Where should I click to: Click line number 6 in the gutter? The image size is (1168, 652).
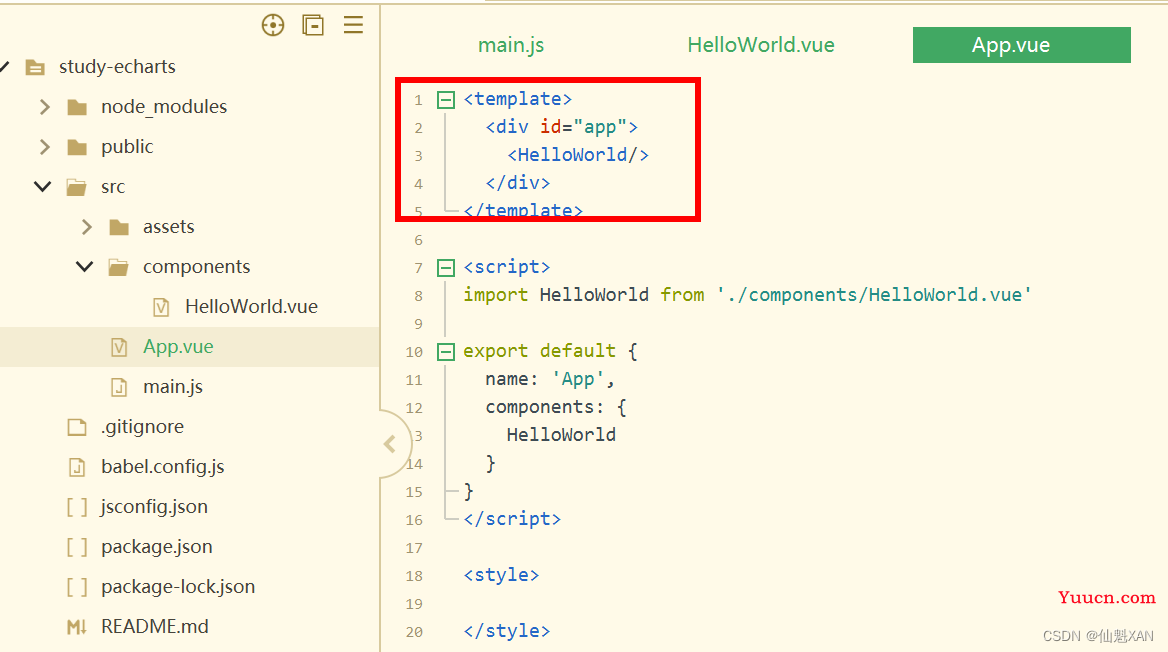[x=418, y=240]
